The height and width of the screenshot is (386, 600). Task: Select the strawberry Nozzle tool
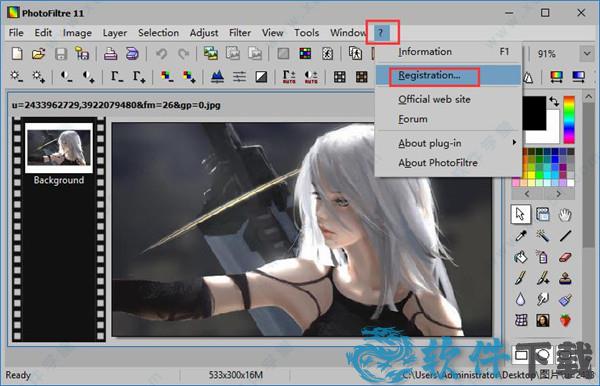click(565, 320)
